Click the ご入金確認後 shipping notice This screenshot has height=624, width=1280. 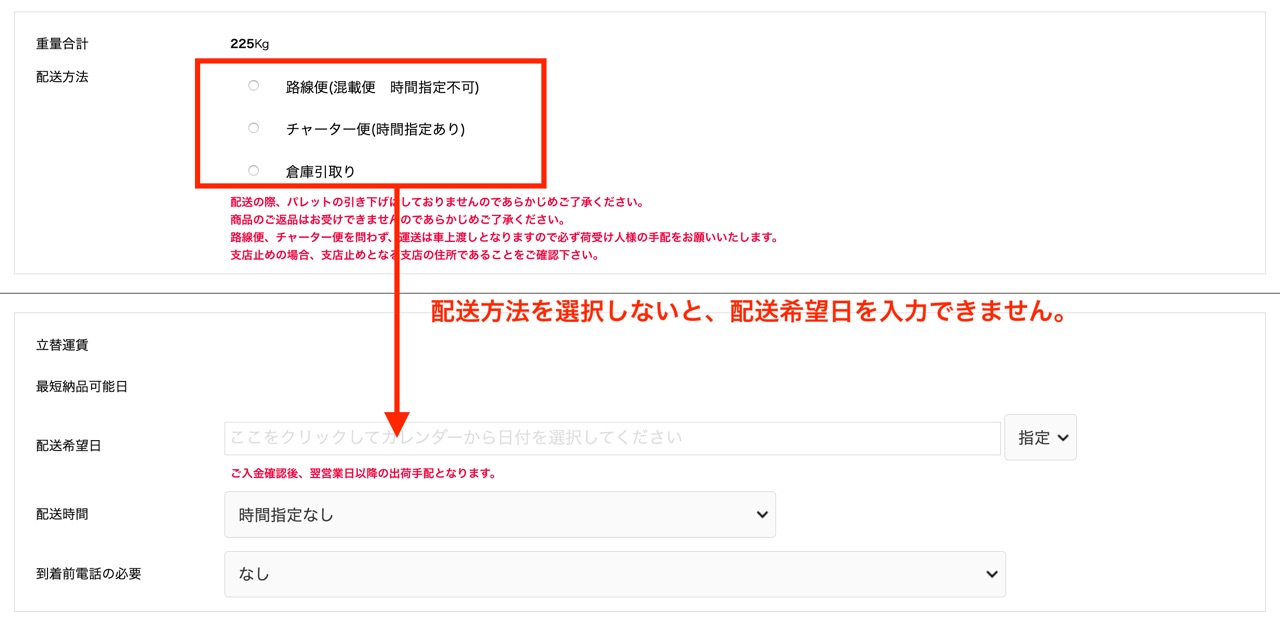[x=363, y=474]
